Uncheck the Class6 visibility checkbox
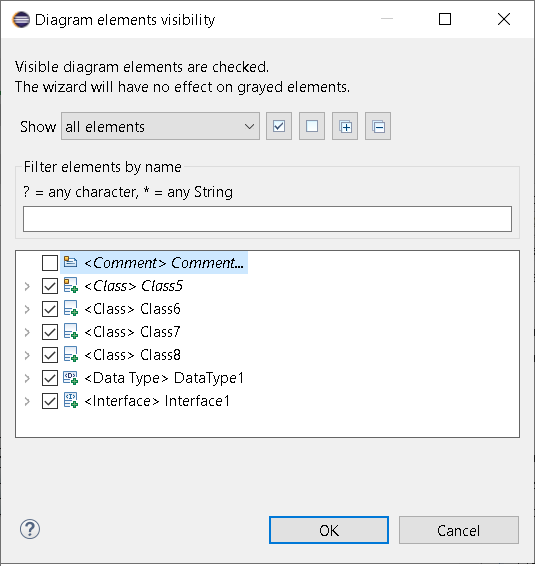 pos(50,309)
